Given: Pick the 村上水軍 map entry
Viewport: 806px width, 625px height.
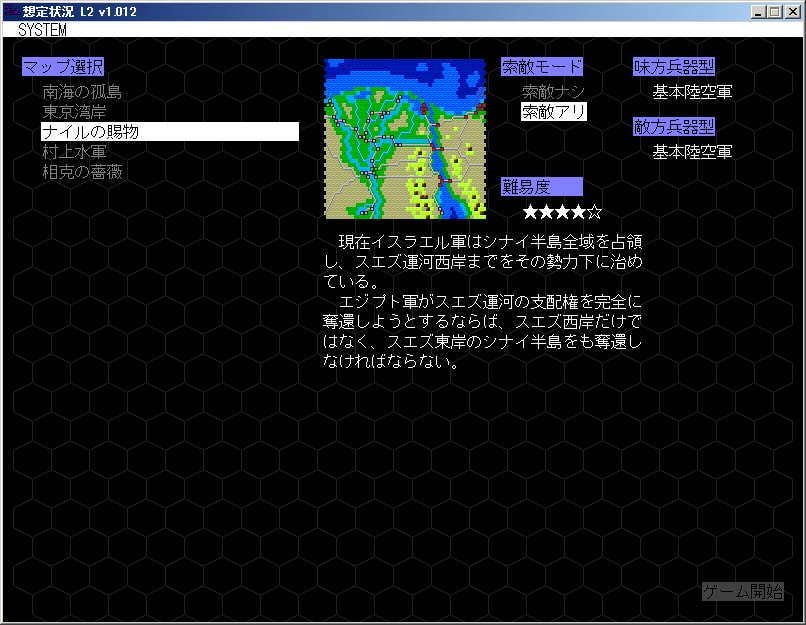Looking at the screenshot, I should pyautogui.click(x=74, y=152).
